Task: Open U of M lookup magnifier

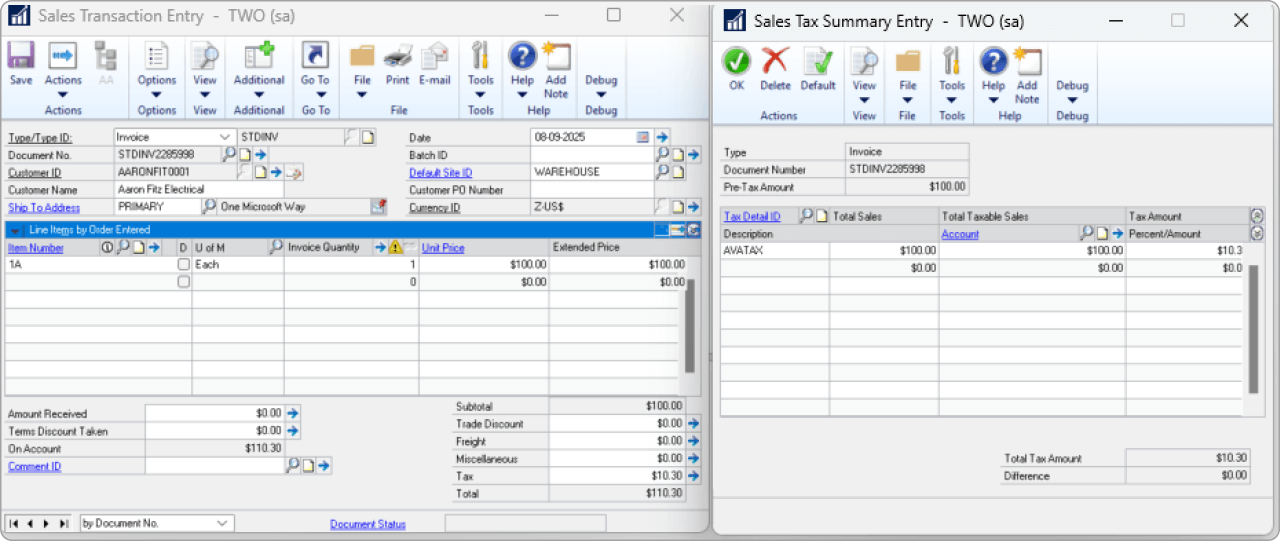Action: click(x=276, y=247)
